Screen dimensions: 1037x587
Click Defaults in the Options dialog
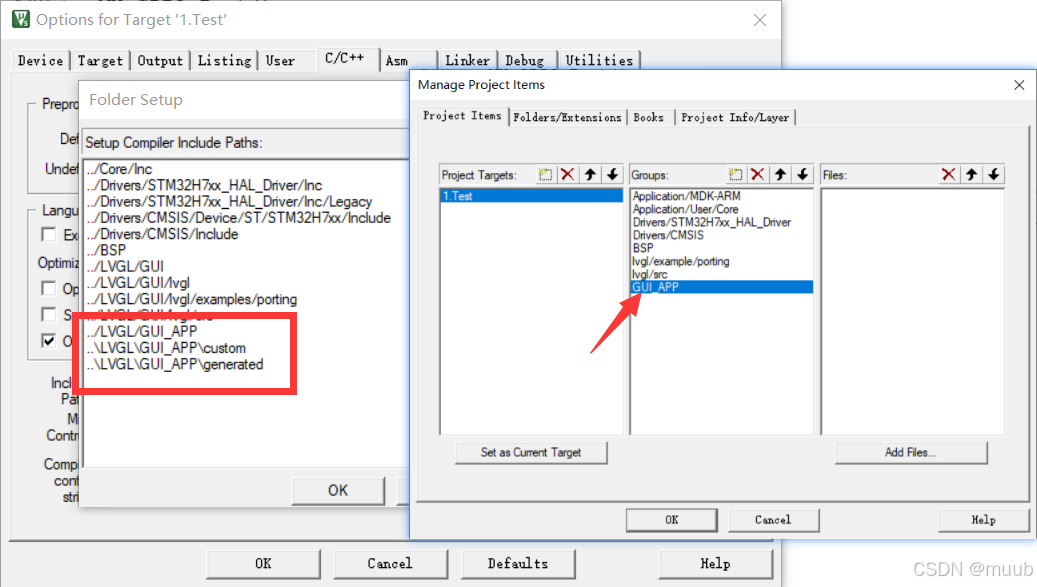tap(518, 563)
